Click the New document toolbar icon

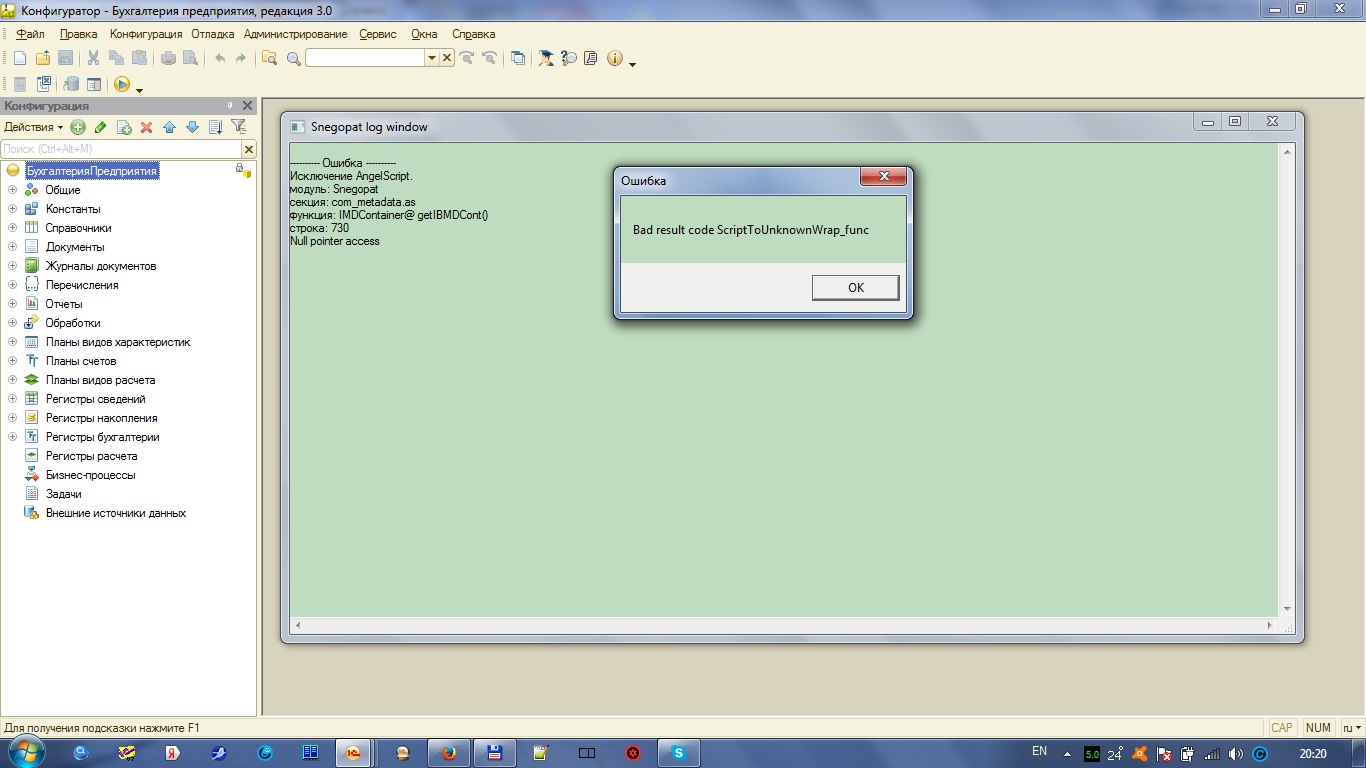[x=20, y=58]
